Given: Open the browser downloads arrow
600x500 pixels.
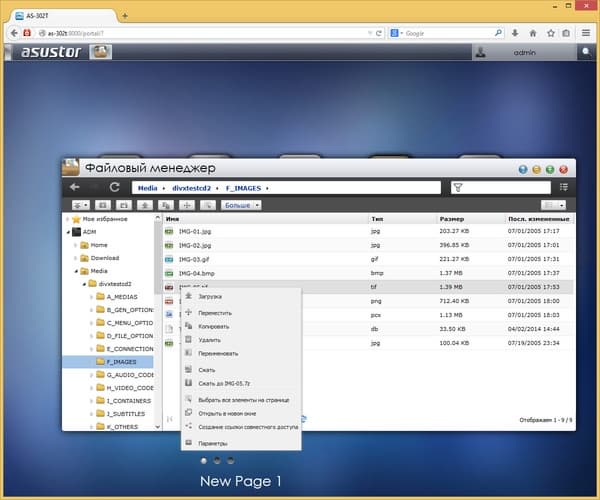Looking at the screenshot, I should [515, 33].
